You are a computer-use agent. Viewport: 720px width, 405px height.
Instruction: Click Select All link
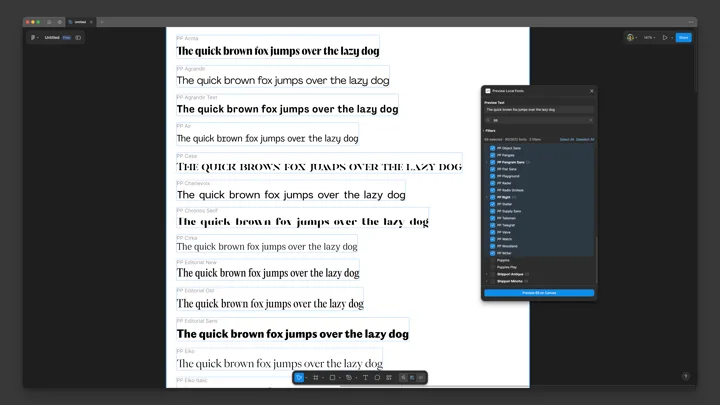(x=567, y=140)
